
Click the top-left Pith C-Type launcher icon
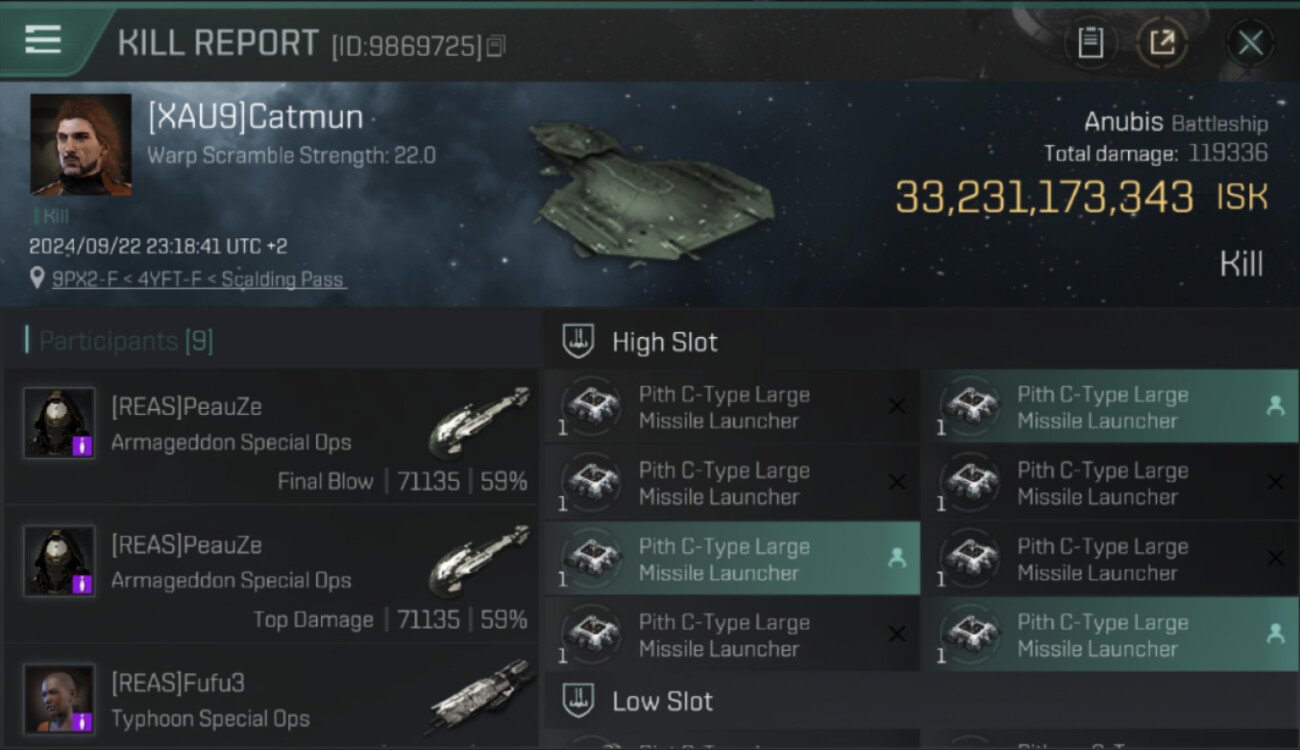click(593, 407)
